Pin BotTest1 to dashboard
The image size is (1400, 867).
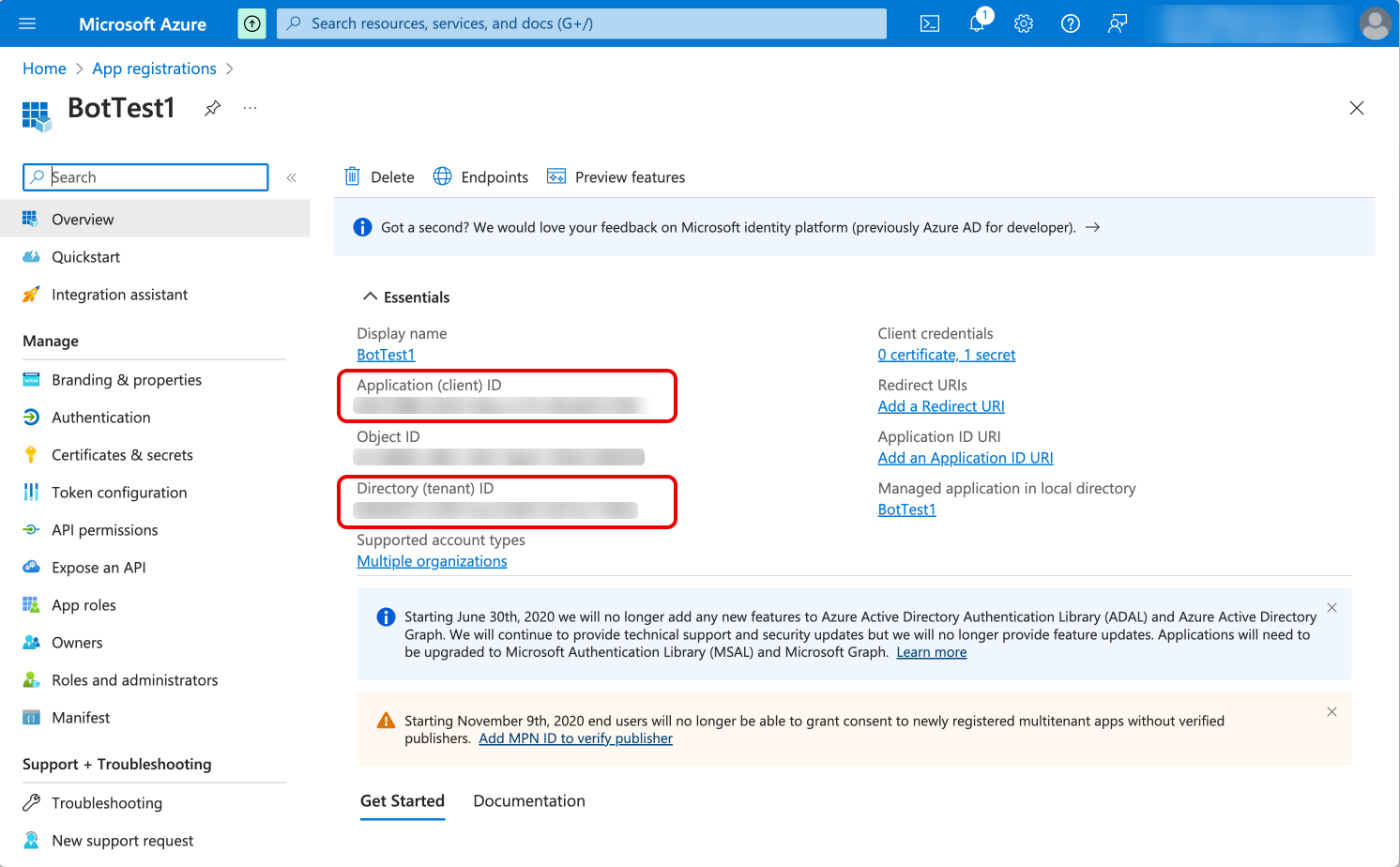[213, 108]
